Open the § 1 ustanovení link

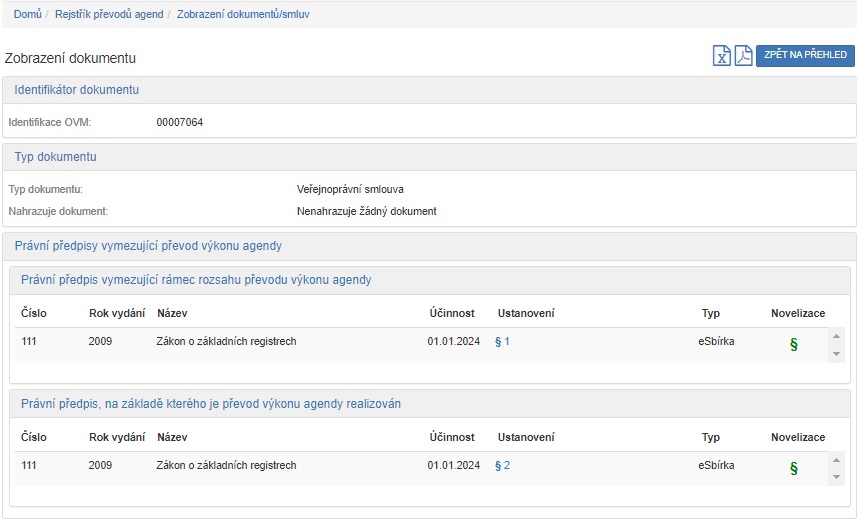[x=502, y=342]
